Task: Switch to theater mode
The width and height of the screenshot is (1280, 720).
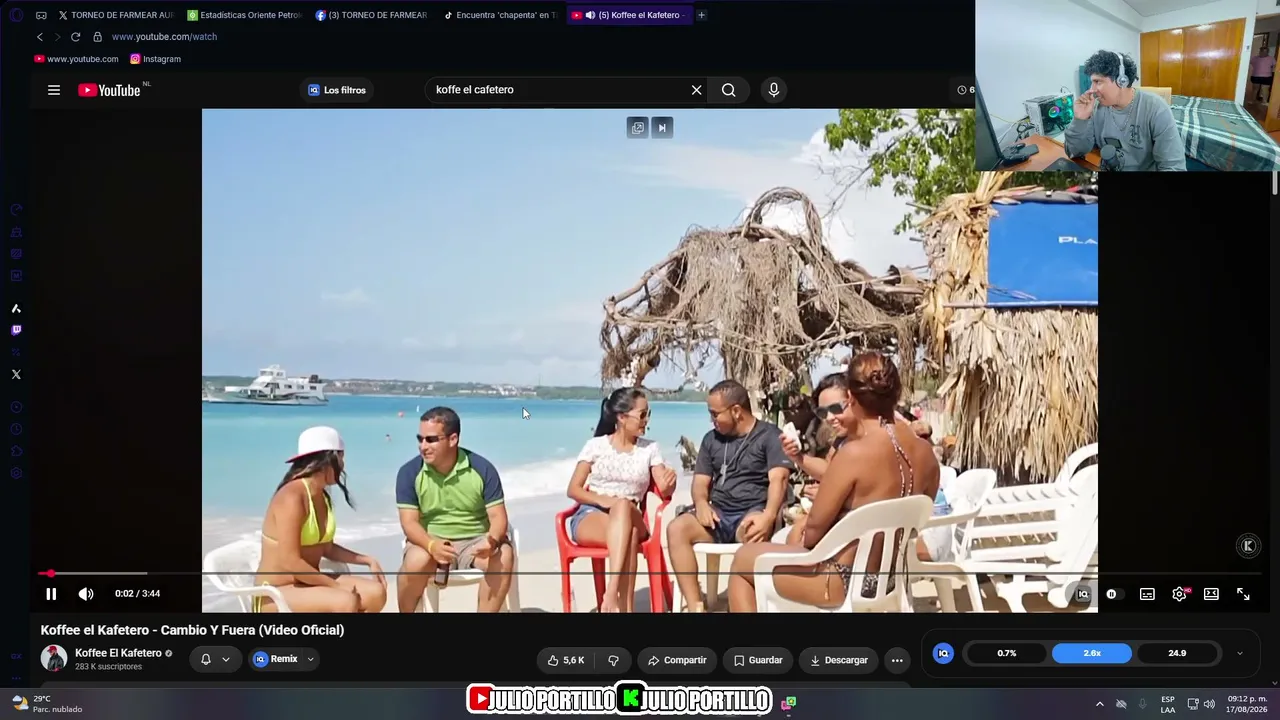Action: (1211, 594)
